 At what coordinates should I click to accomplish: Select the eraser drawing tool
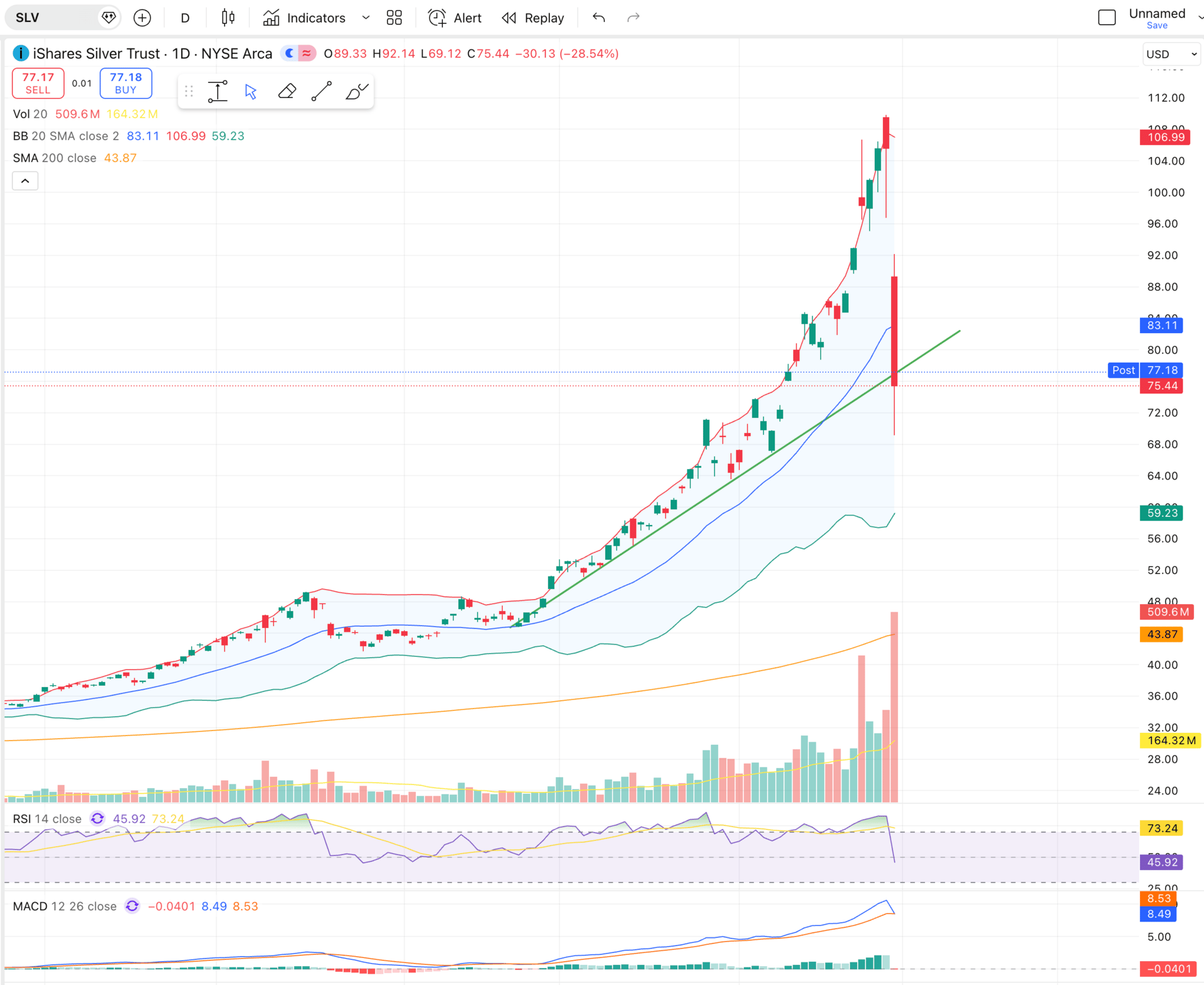coord(287,92)
